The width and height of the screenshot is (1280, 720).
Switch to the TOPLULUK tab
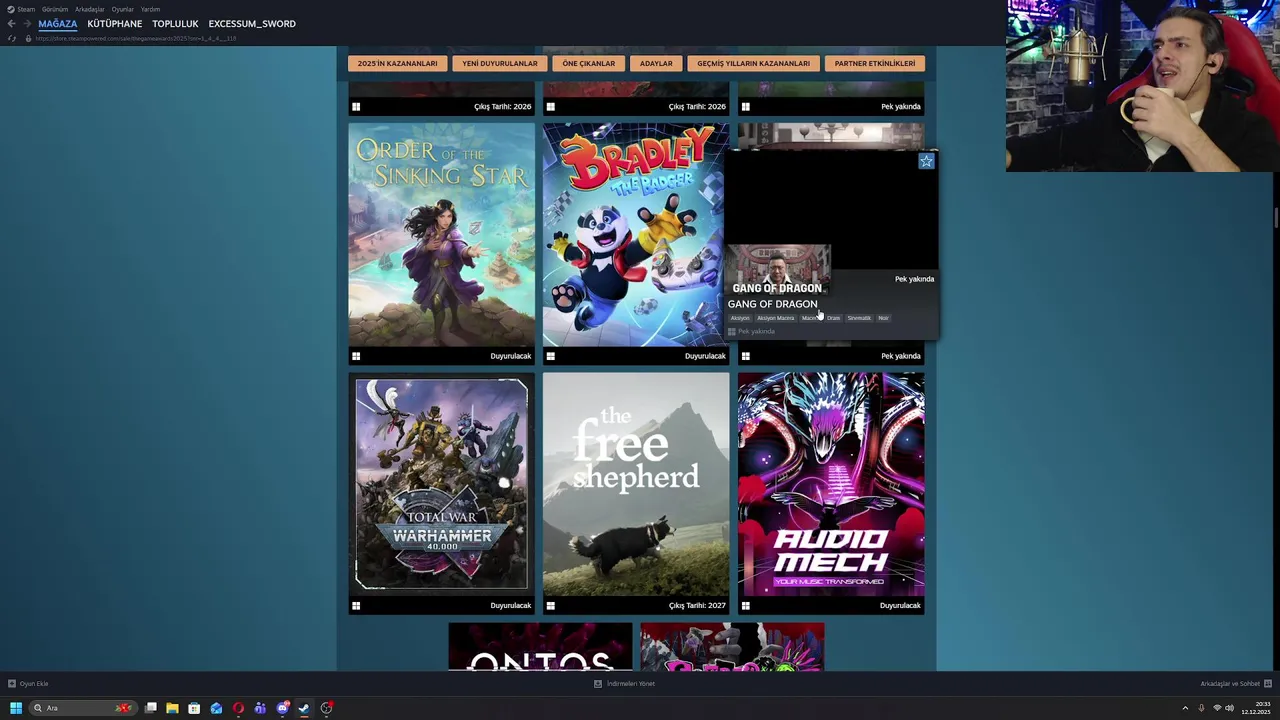coord(175,23)
